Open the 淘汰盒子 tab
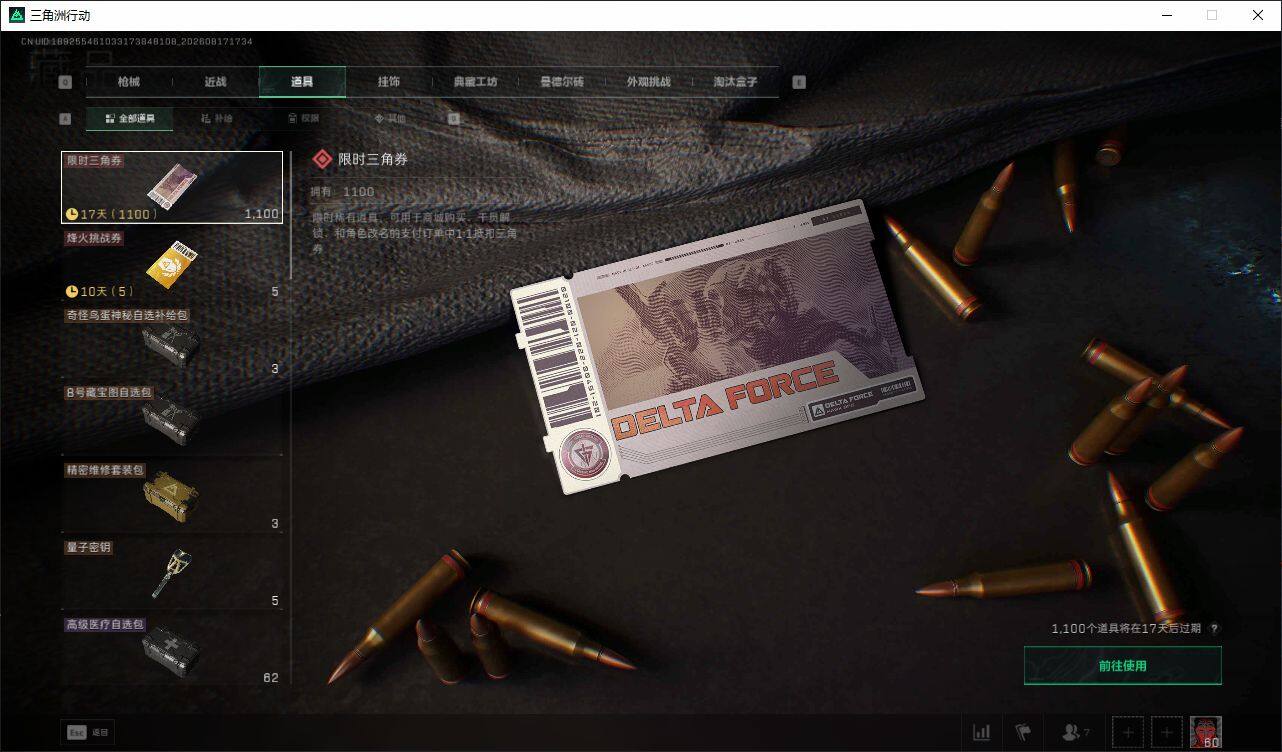This screenshot has height=752, width=1282. [735, 82]
